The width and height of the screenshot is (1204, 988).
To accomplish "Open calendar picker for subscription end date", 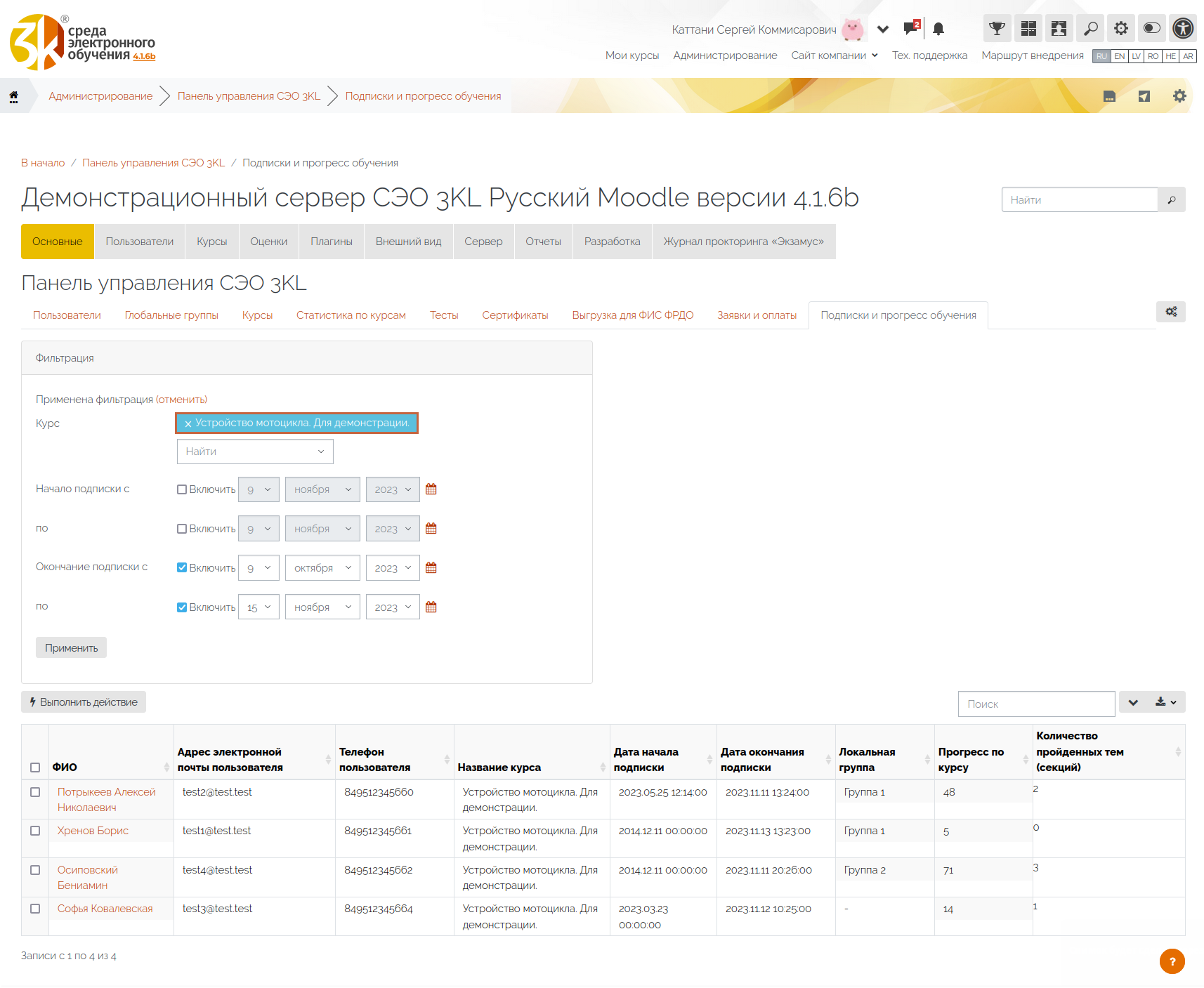I will 431,568.
